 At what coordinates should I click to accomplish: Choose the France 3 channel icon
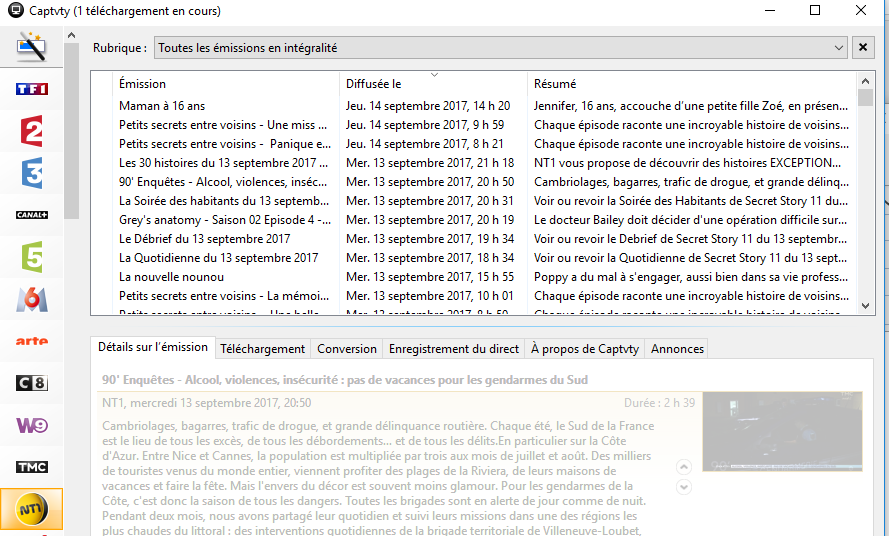(32, 173)
